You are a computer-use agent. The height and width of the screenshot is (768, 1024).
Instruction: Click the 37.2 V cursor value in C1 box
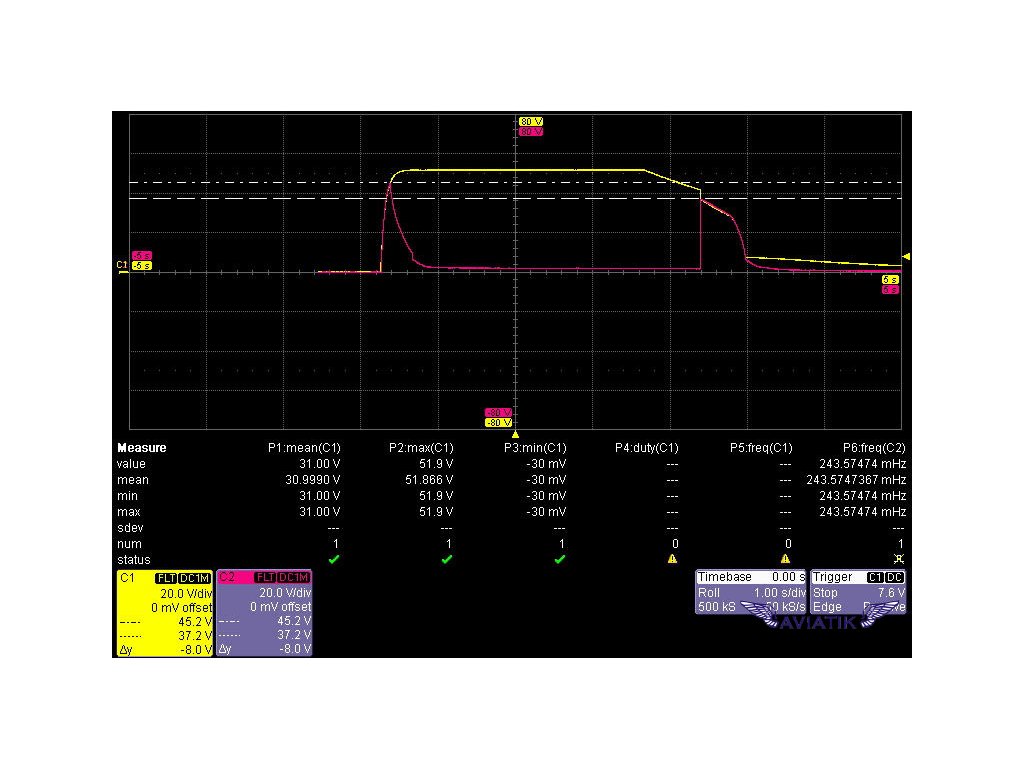click(195, 635)
